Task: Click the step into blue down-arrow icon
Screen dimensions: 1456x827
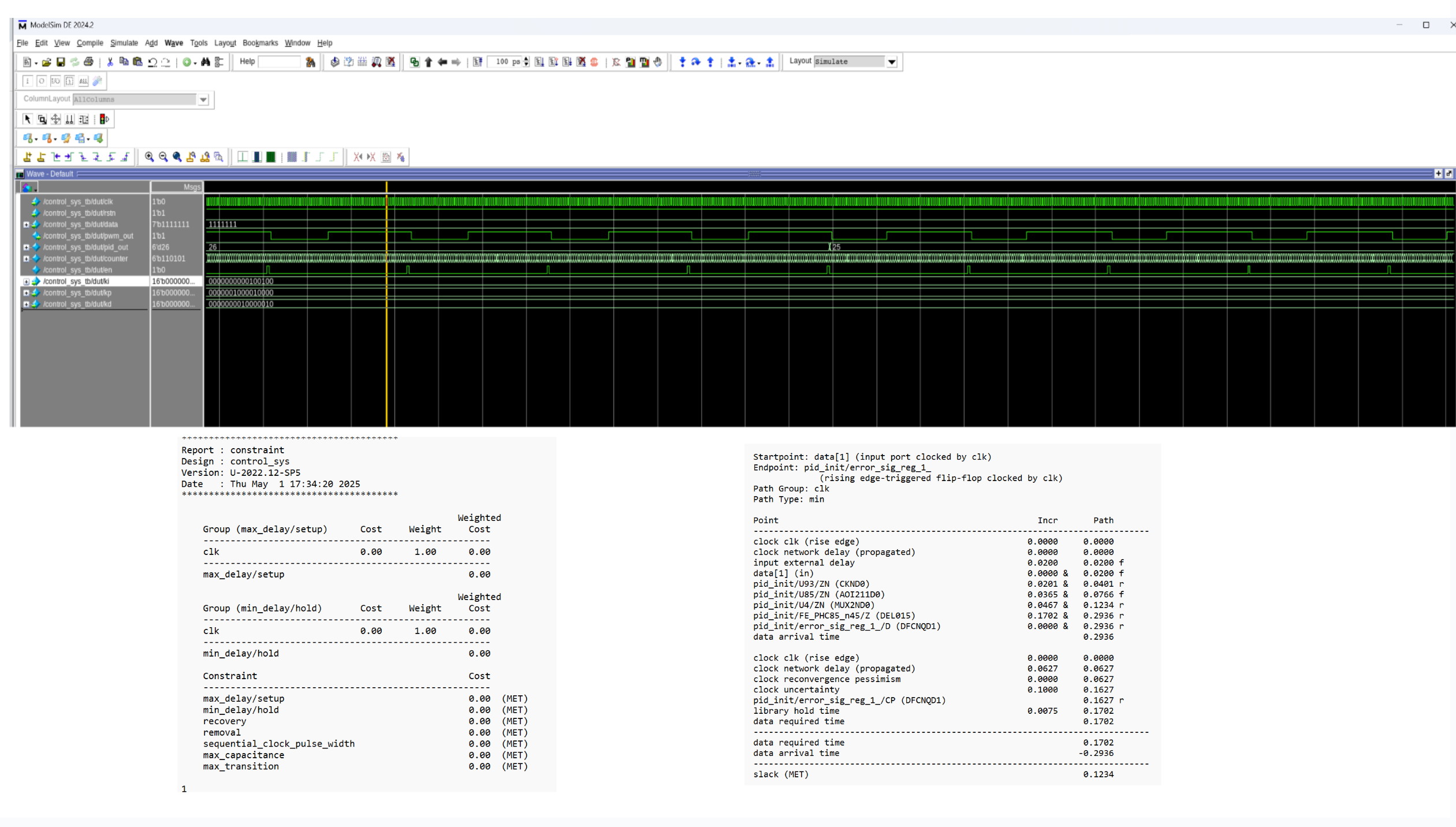Action: pyautogui.click(x=682, y=62)
